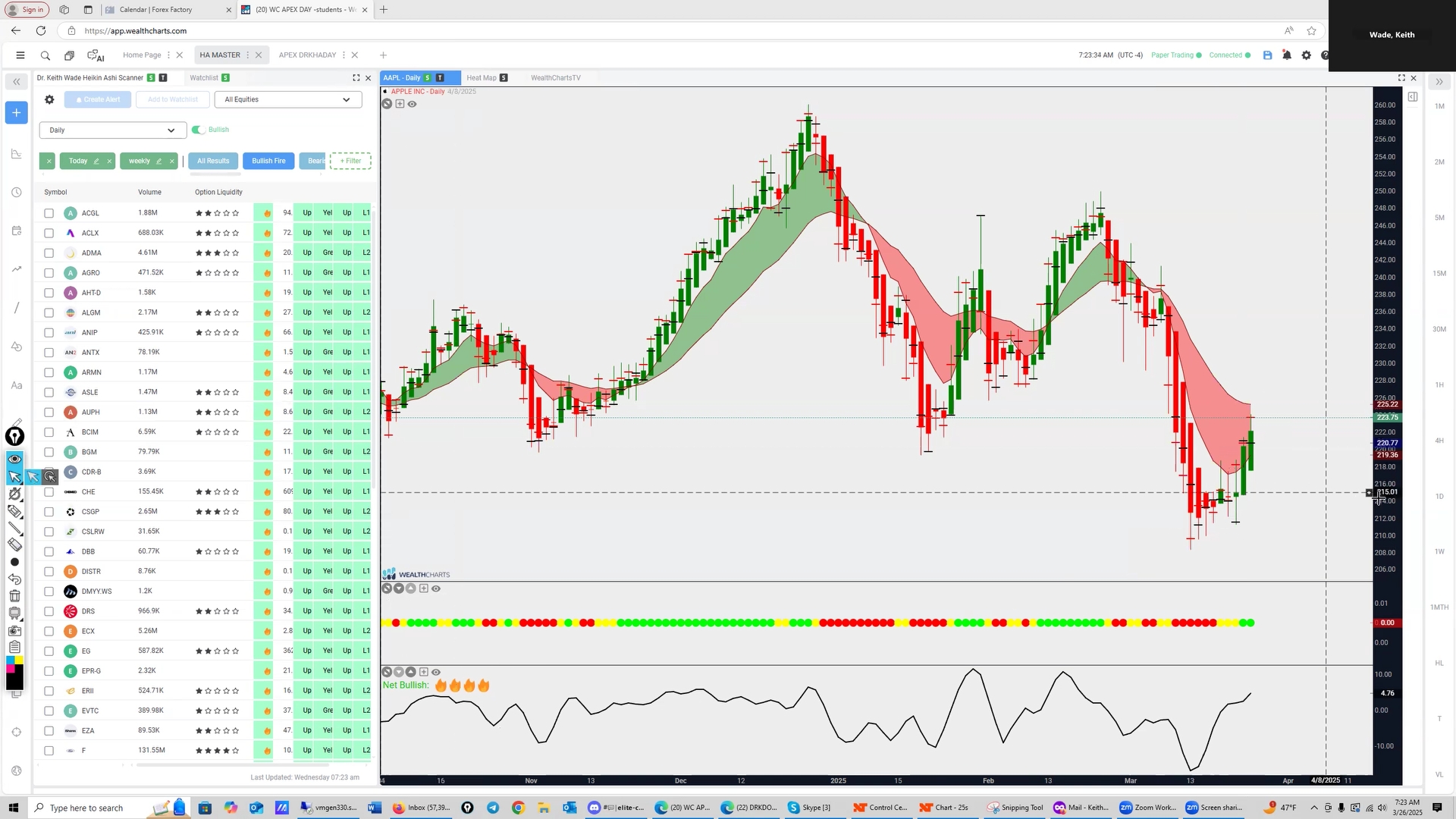Image resolution: width=1456 pixels, height=819 pixels.
Task: Open the hamburger main menu
Action: pos(20,55)
